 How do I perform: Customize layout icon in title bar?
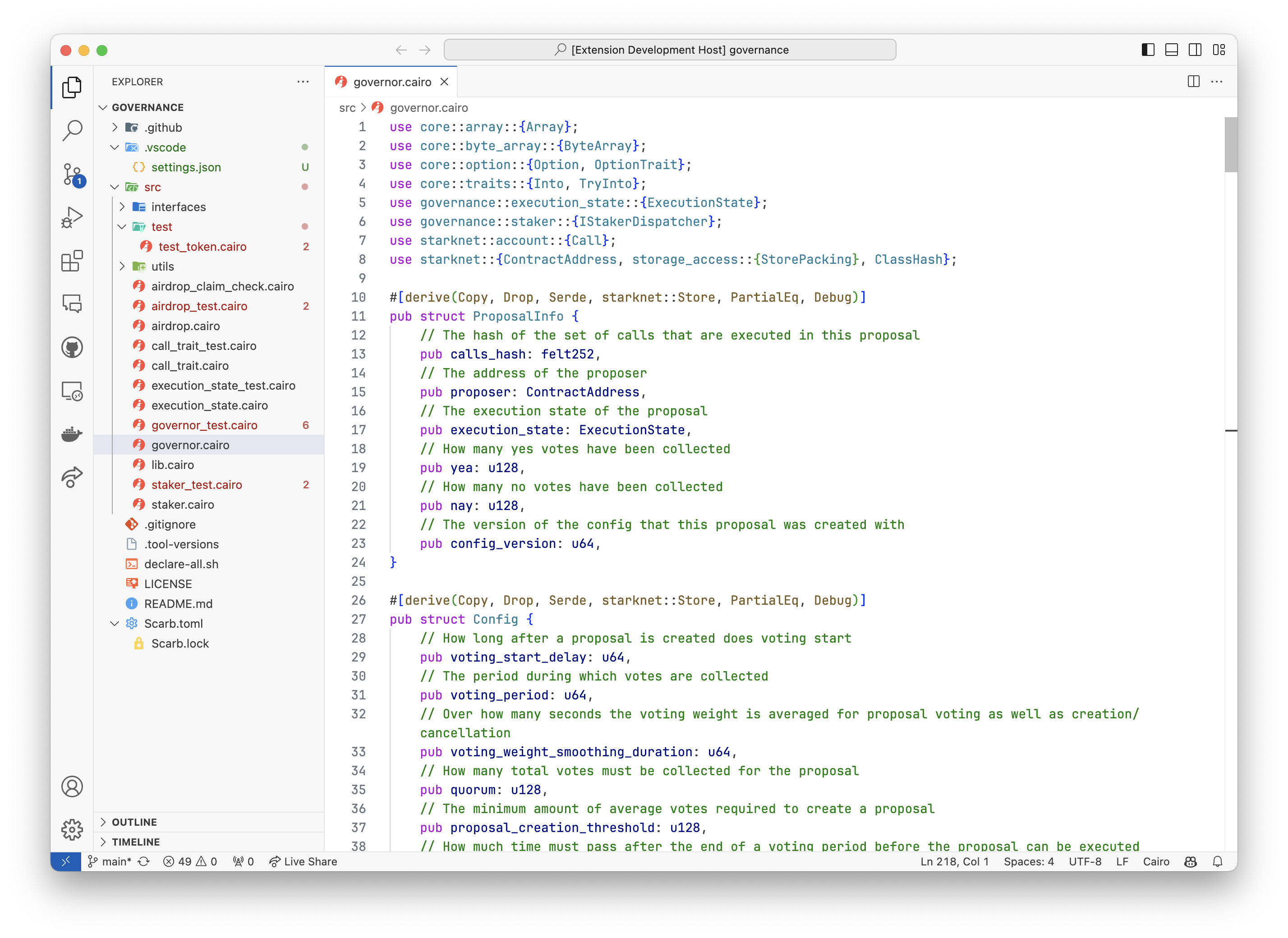[x=1219, y=50]
